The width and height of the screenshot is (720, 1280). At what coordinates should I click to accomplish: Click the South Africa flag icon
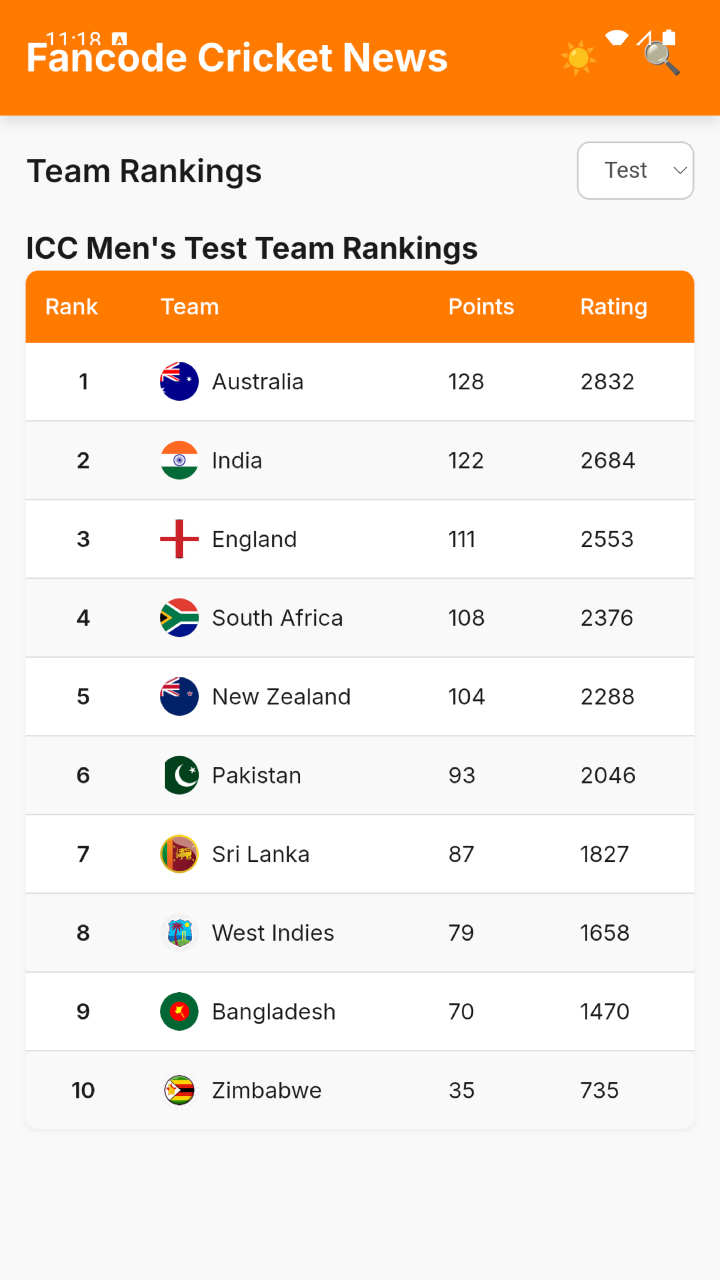[x=180, y=618]
